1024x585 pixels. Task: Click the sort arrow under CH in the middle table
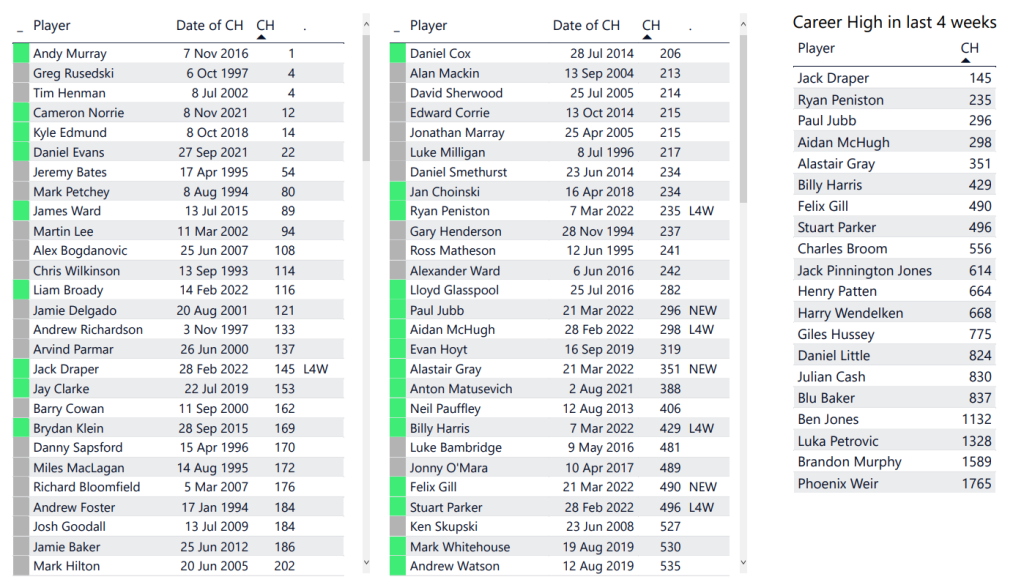648,37
